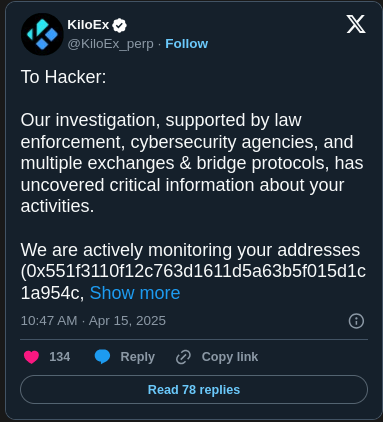Follow the KiloEx account
The image size is (383, 422).
click(187, 44)
